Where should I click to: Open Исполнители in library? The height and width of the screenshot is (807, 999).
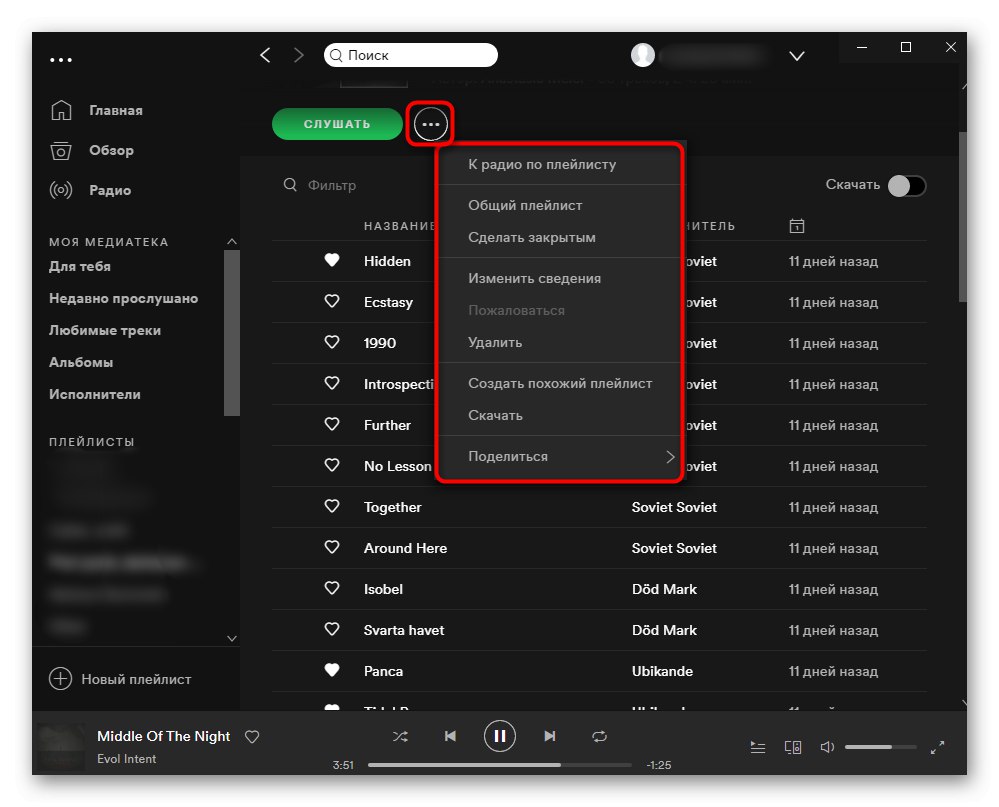coord(95,394)
